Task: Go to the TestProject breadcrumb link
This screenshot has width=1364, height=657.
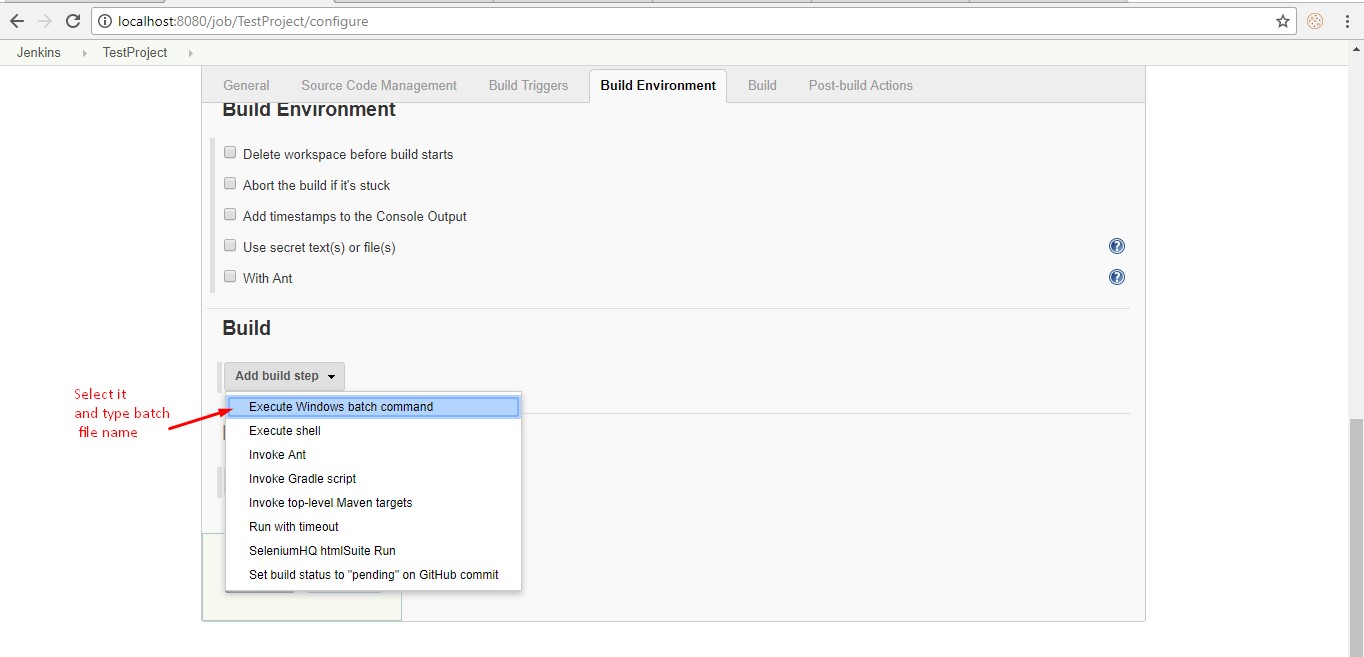Action: [134, 52]
